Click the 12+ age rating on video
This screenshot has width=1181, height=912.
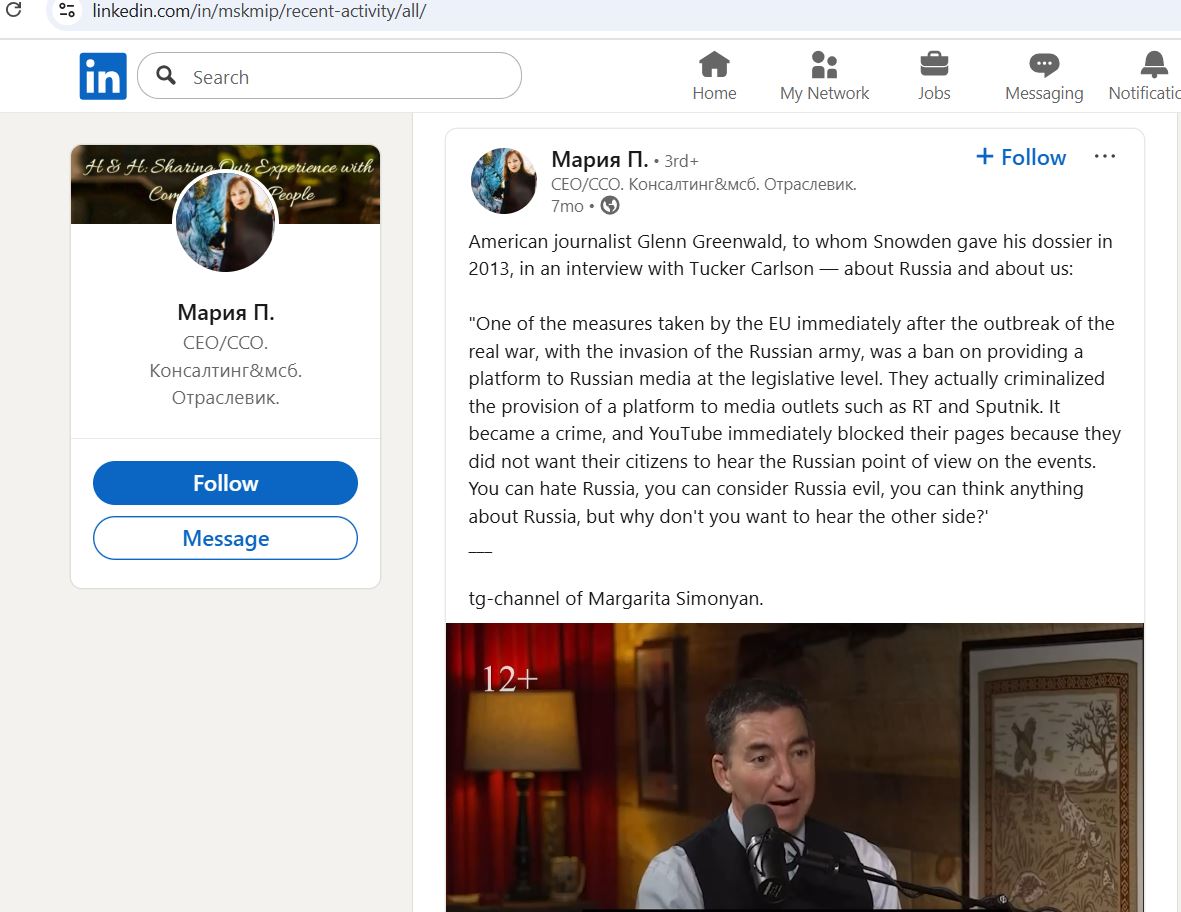pos(510,679)
